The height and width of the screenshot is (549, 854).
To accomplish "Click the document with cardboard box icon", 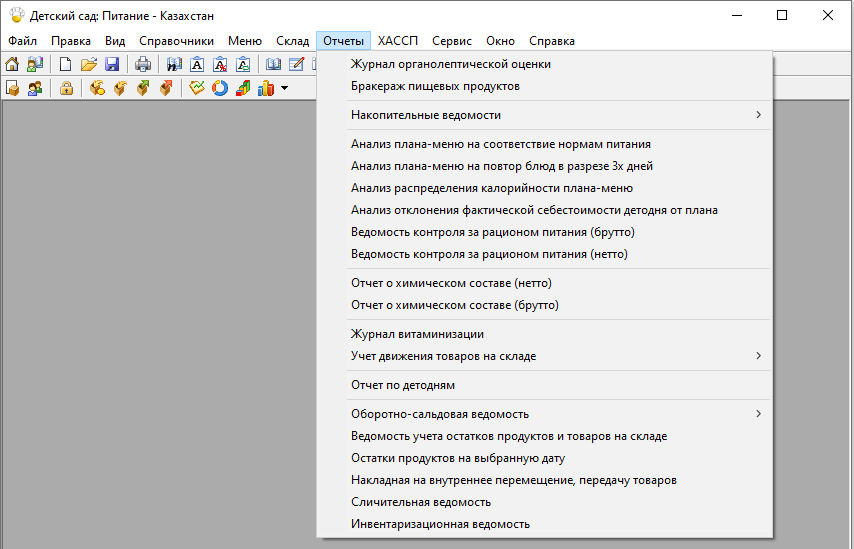I will (x=12, y=88).
